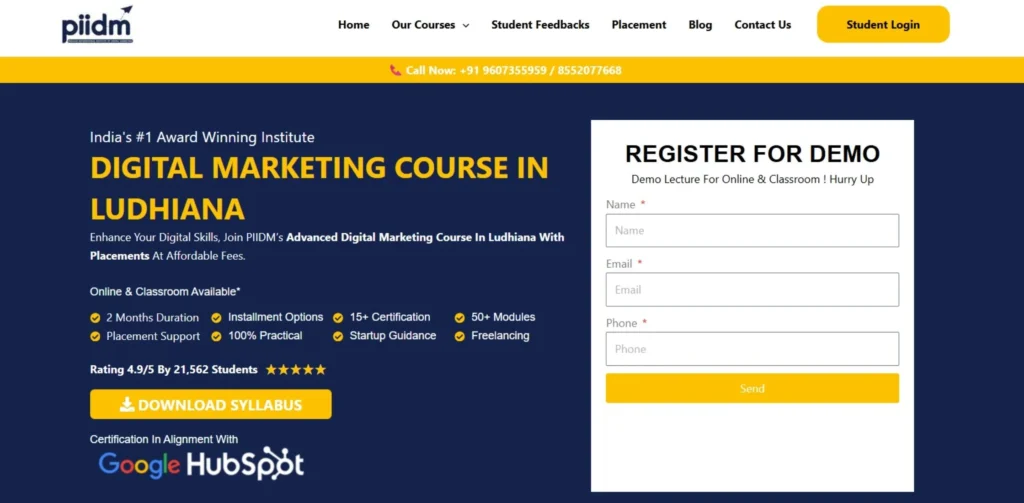This screenshot has height=503, width=1024.
Task: Click the text India's #1 Award Winning Institute
Action: tap(202, 137)
